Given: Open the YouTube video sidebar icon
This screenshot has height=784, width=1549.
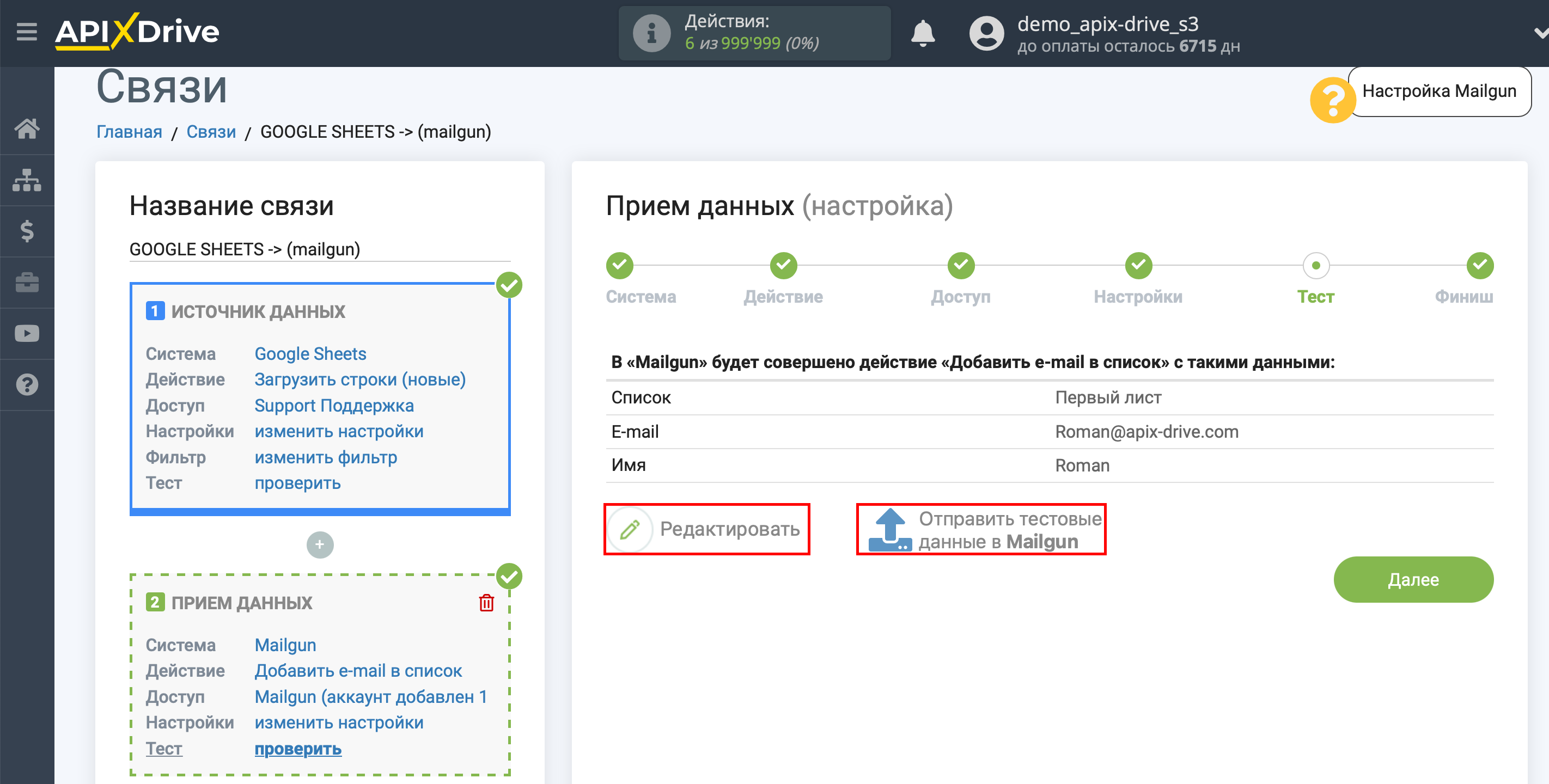Looking at the screenshot, I should (x=27, y=334).
